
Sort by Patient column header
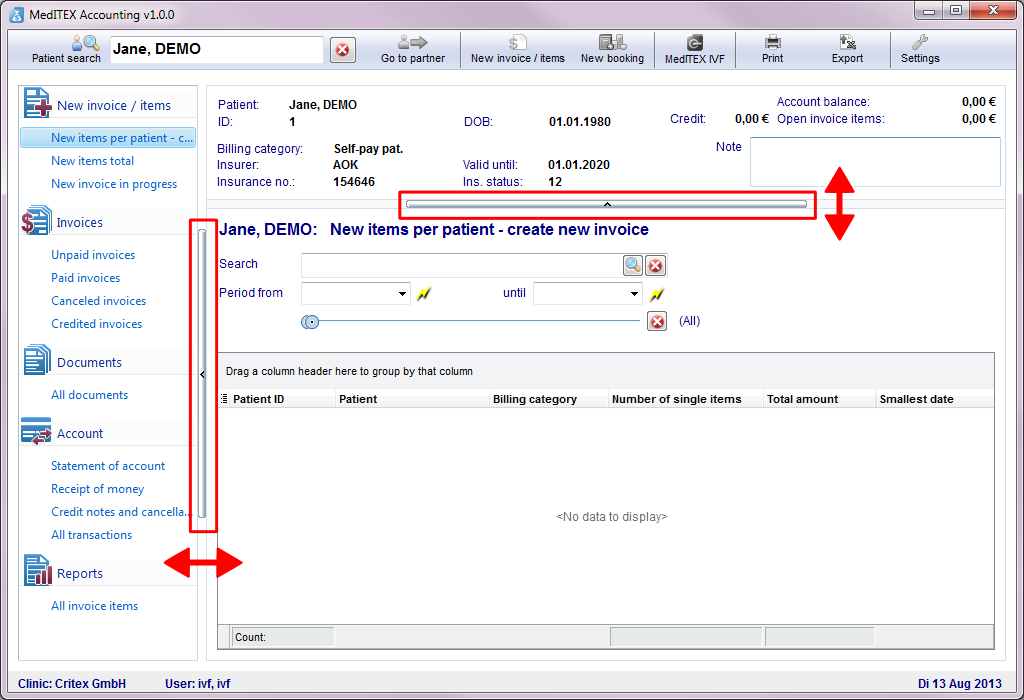[x=412, y=399]
